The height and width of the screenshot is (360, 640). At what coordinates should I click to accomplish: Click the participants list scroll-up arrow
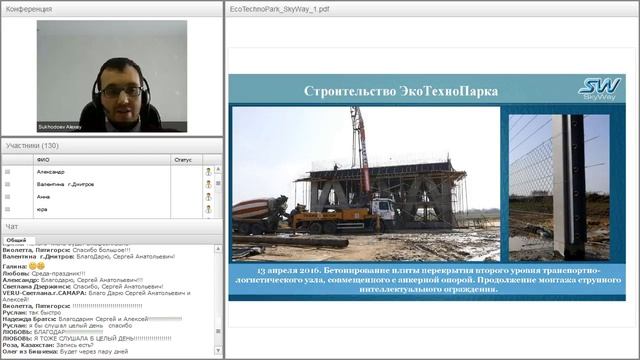218,169
